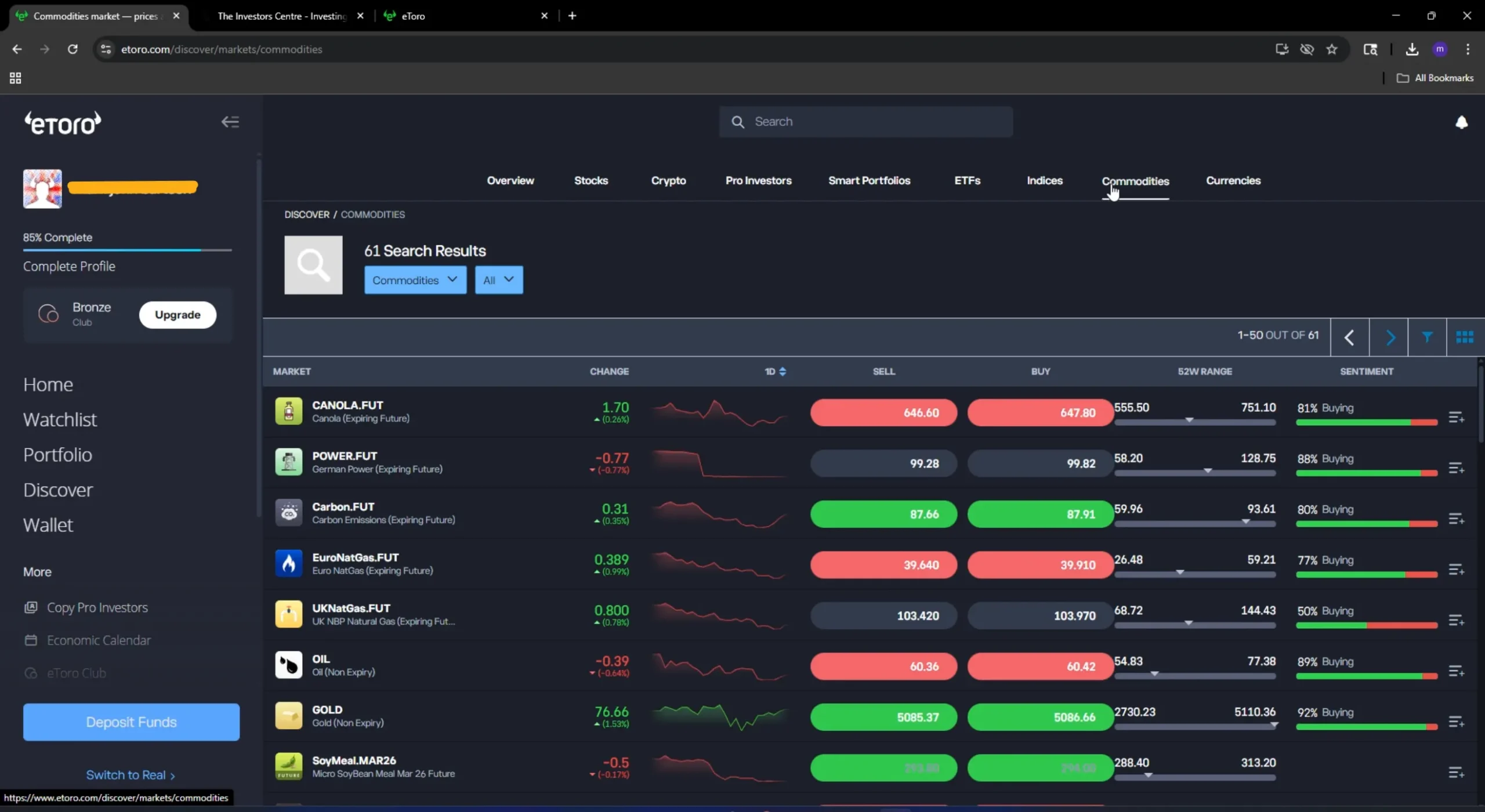Open Chrome apps grid shortcut
Screen dimensions: 1485x812
coord(16,78)
